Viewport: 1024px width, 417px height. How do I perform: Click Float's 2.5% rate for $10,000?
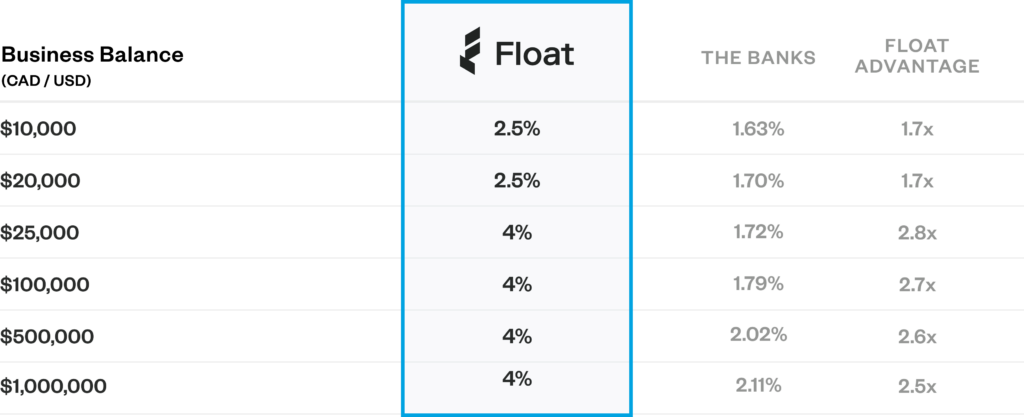517,129
